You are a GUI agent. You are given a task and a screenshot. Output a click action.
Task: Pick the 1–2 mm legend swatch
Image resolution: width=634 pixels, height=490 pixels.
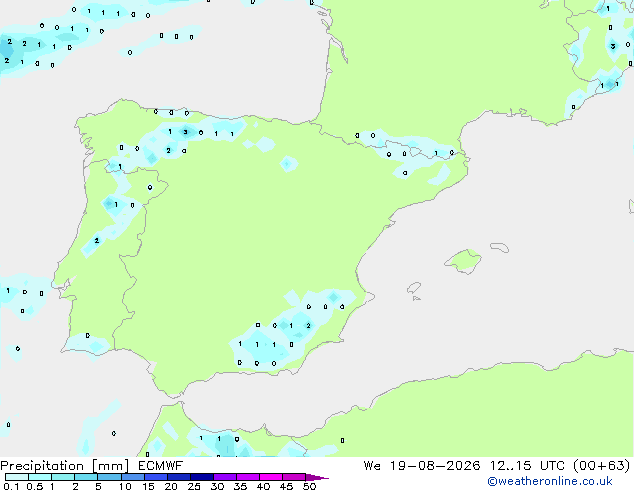63,477
